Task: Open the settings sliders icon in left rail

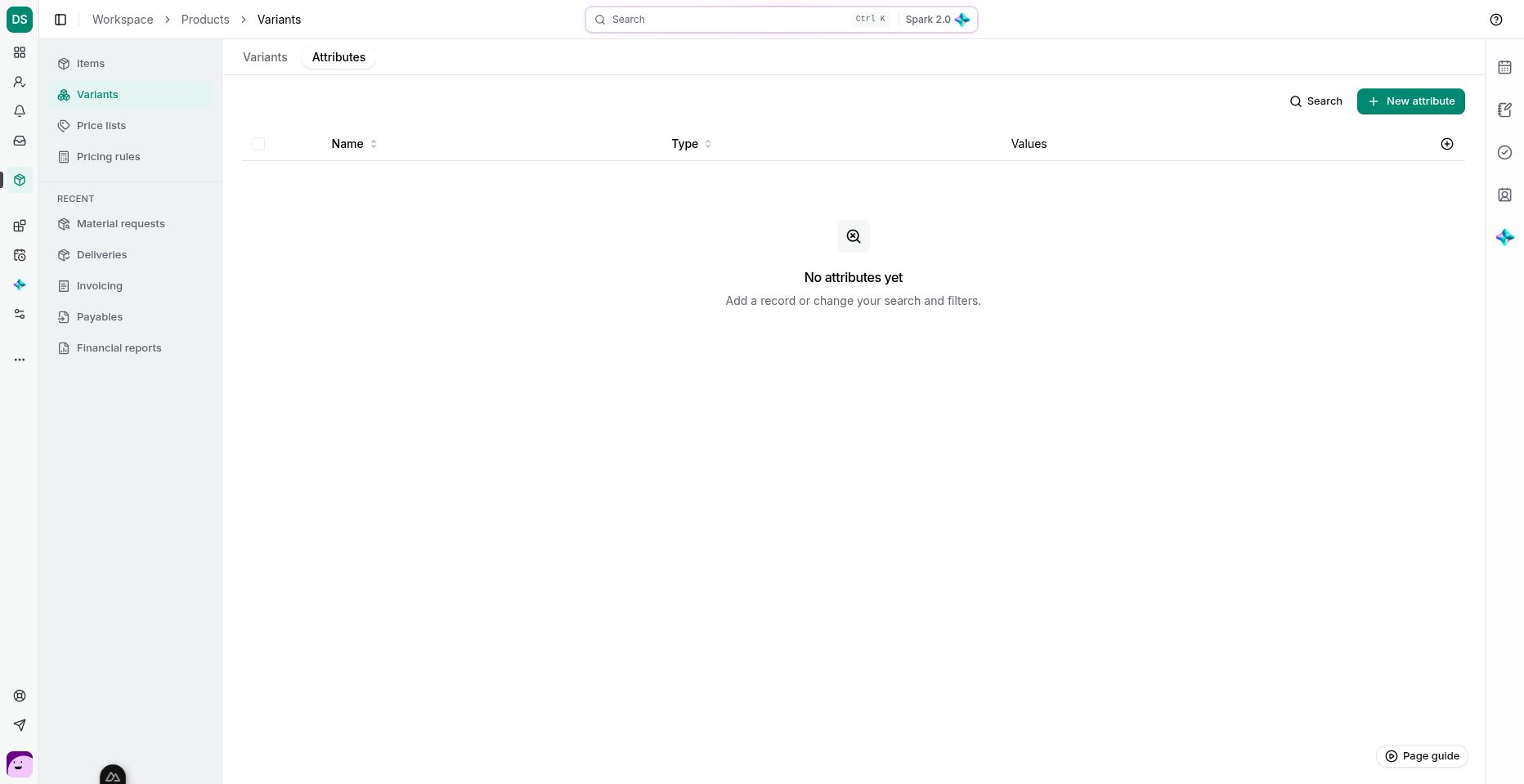Action: [20, 314]
